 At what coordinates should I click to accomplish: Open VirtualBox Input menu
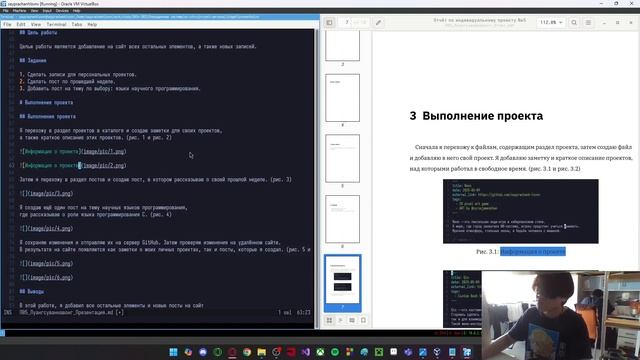[47, 11]
